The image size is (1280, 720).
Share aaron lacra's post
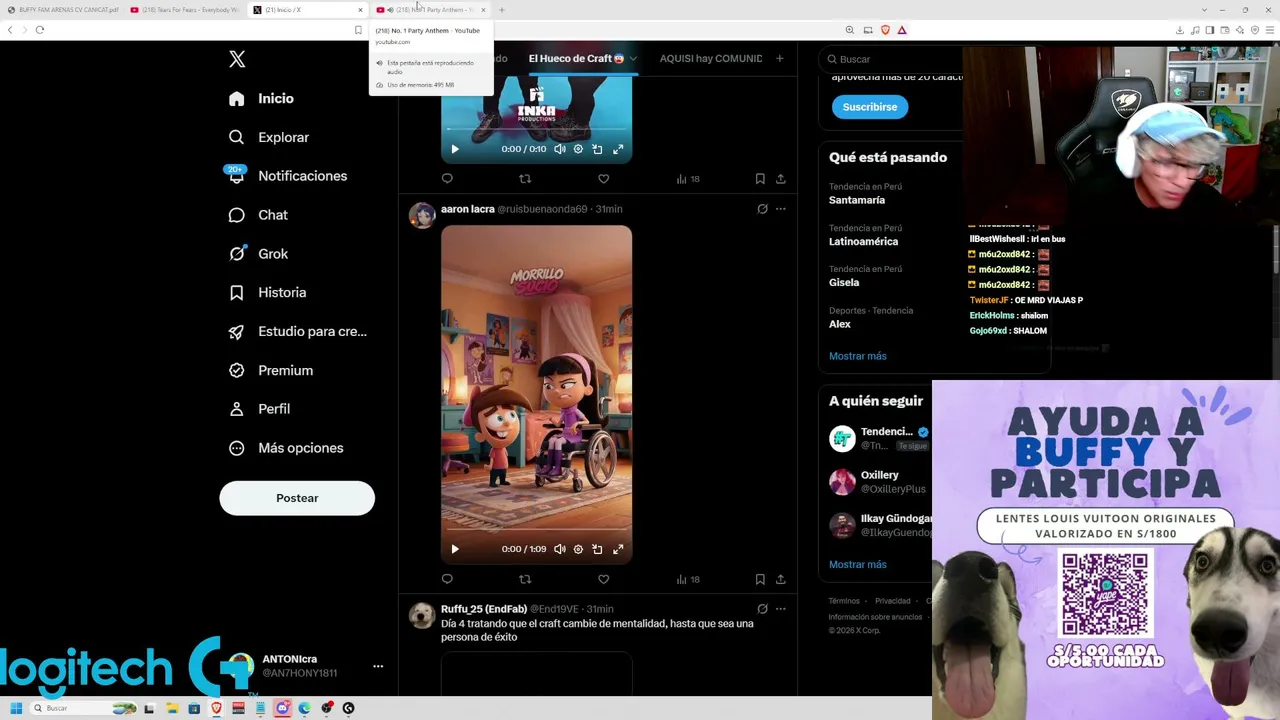click(781, 579)
